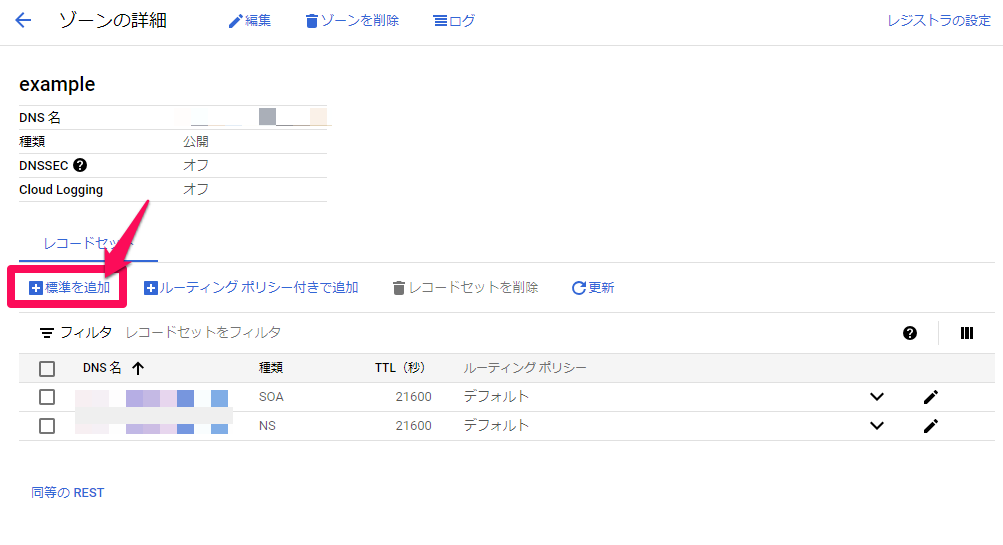The width and height of the screenshot is (1003, 545).
Task: Click the DNSSEC help question icon
Action: click(x=80, y=165)
